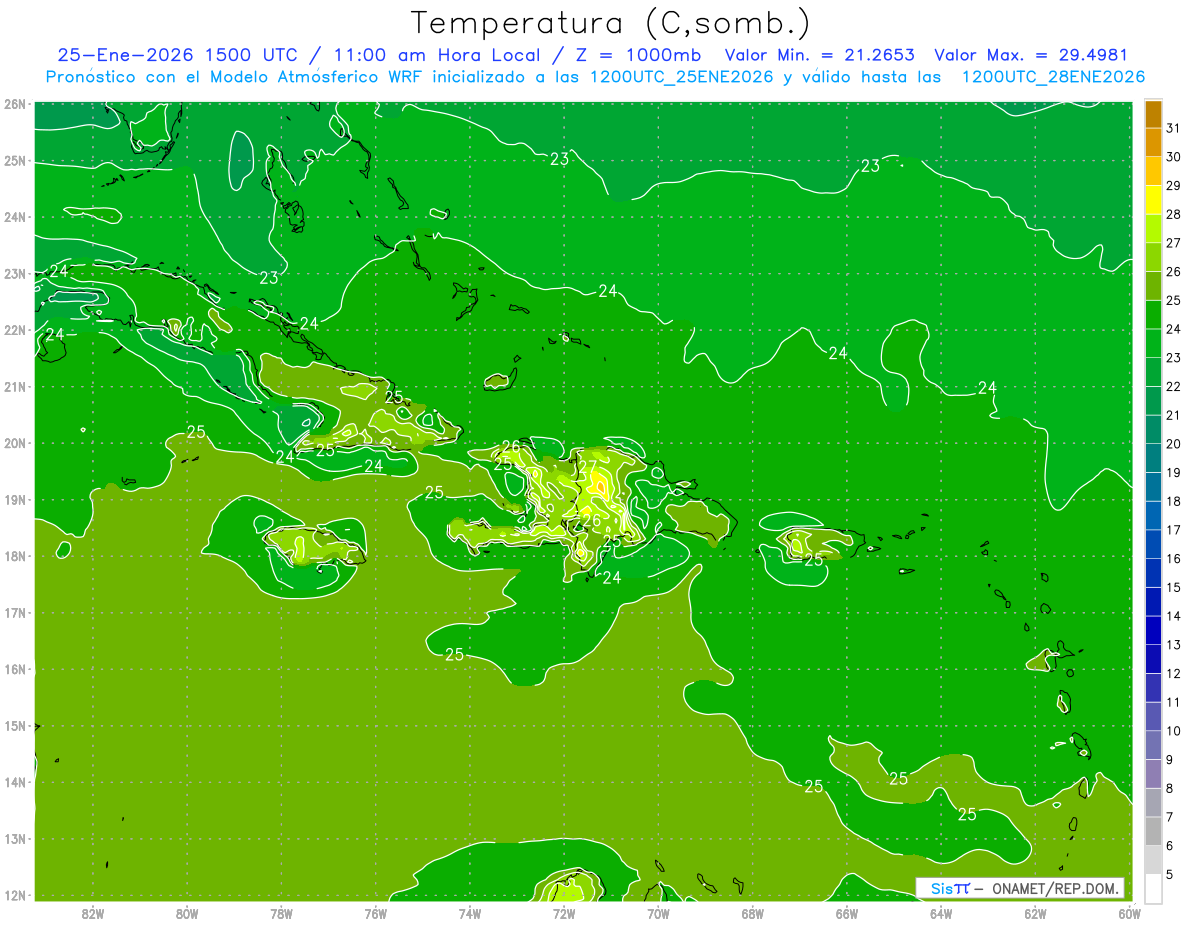
Task: Click the "Temperatura (C,somb.)" map title
Action: pos(610,23)
